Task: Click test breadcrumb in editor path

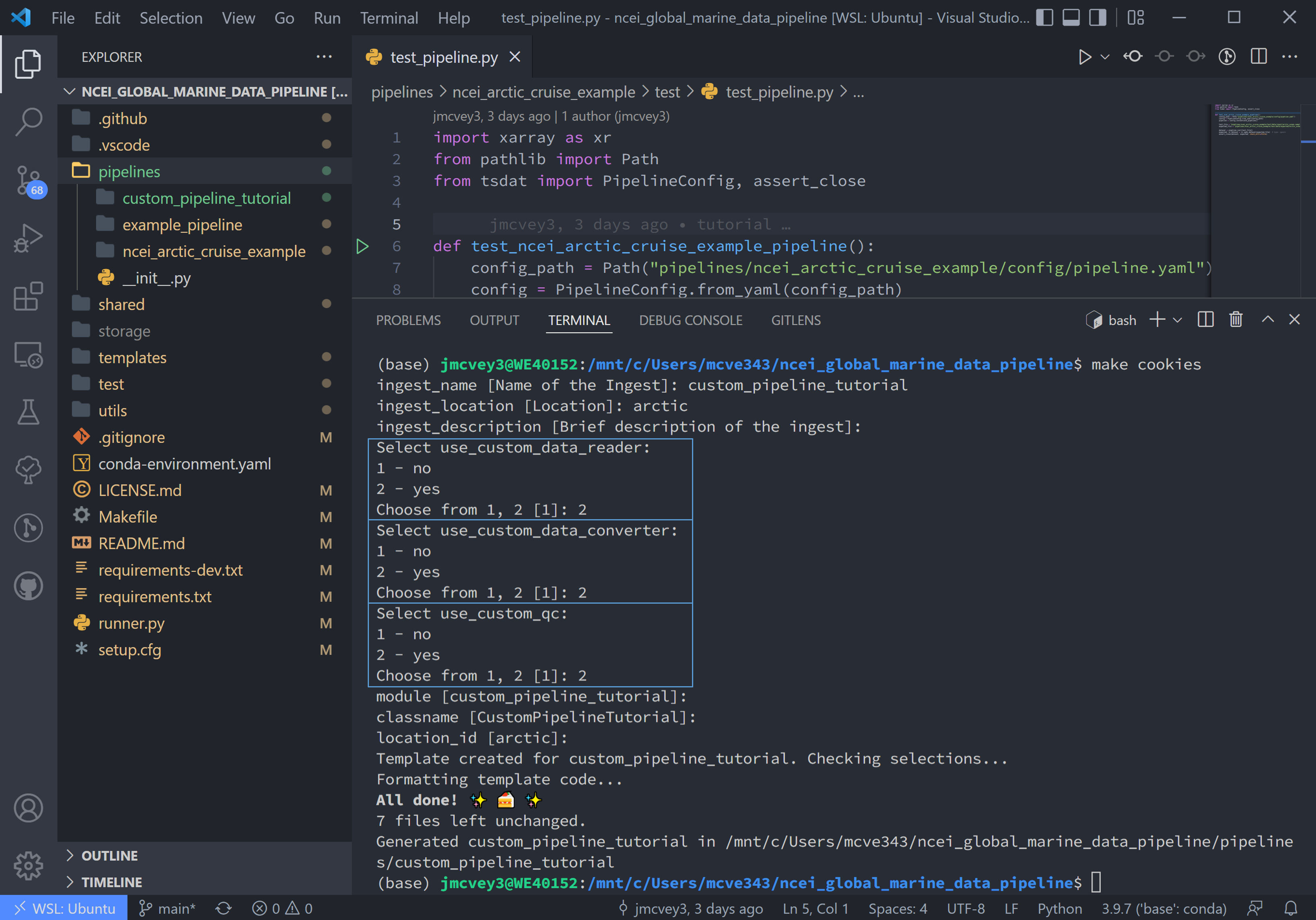Action: point(667,92)
